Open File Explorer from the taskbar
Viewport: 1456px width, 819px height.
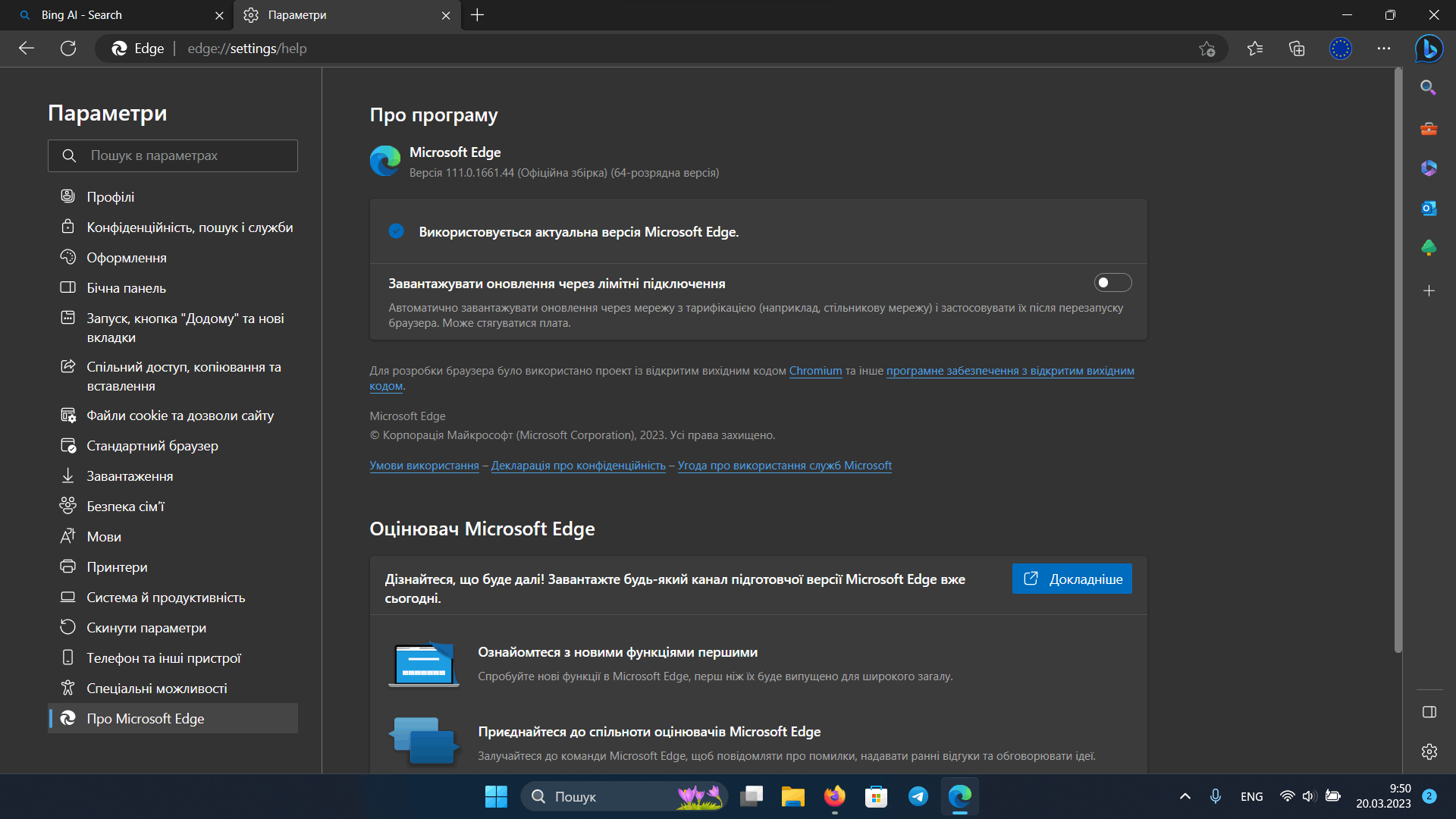click(792, 796)
